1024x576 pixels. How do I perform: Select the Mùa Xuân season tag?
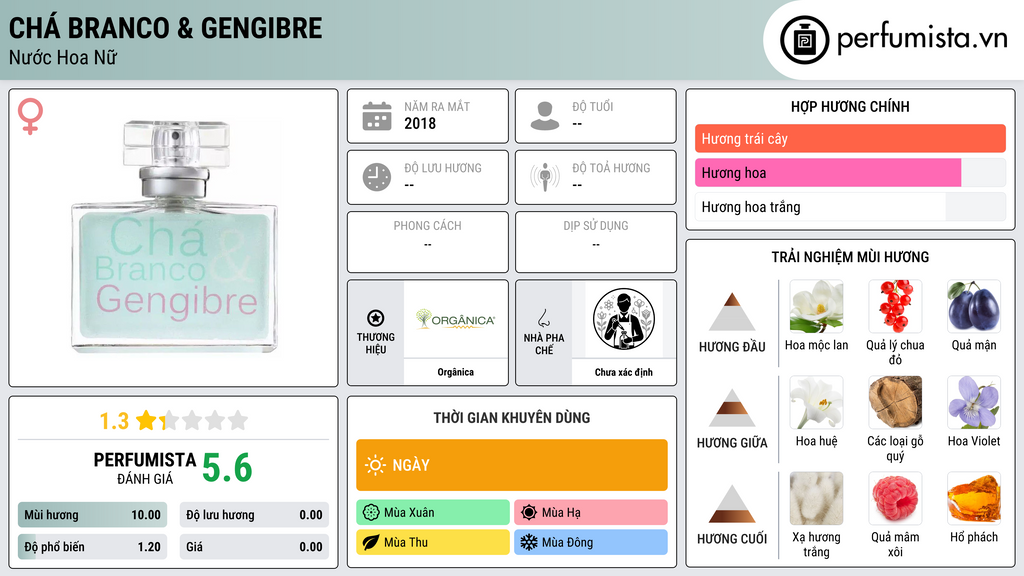pyautogui.click(x=433, y=512)
